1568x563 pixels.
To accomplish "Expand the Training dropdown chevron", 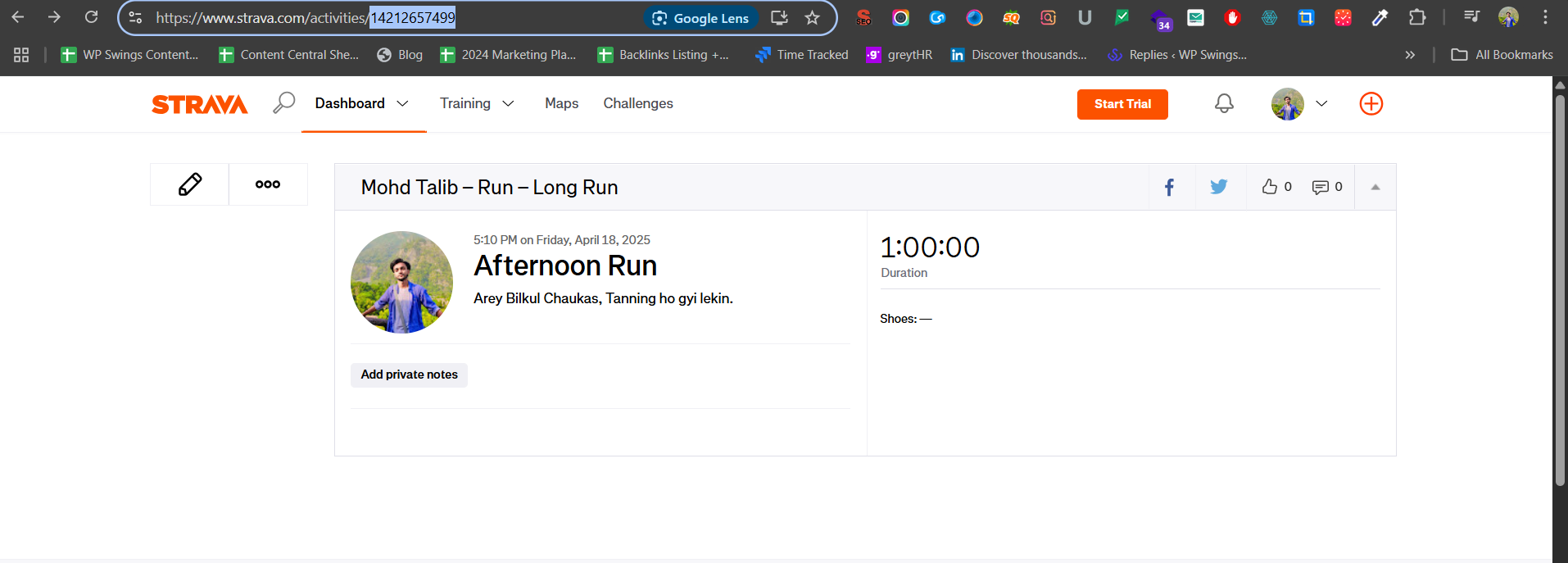I will [508, 104].
